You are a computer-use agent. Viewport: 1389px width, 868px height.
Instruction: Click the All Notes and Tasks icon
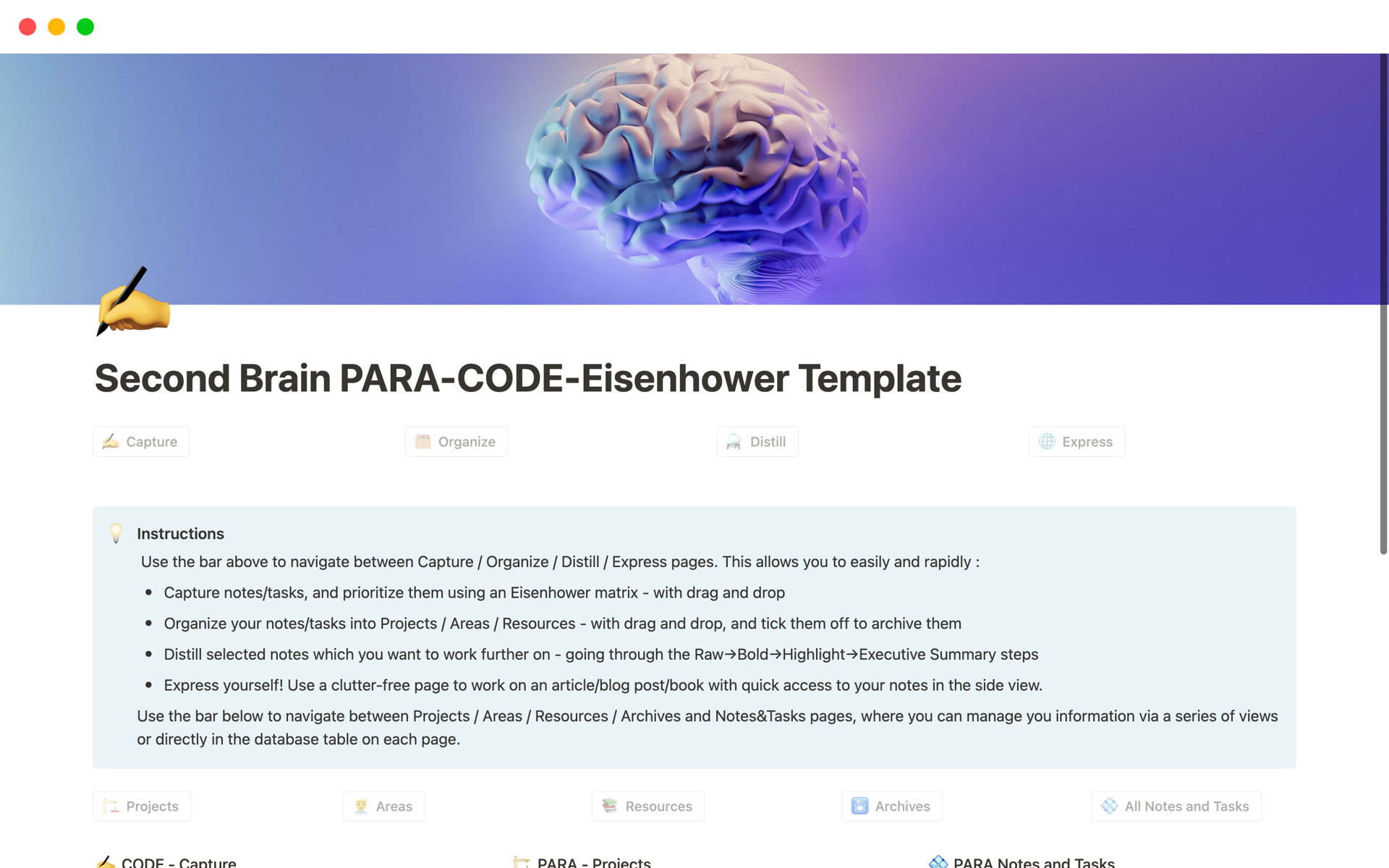(x=1108, y=807)
